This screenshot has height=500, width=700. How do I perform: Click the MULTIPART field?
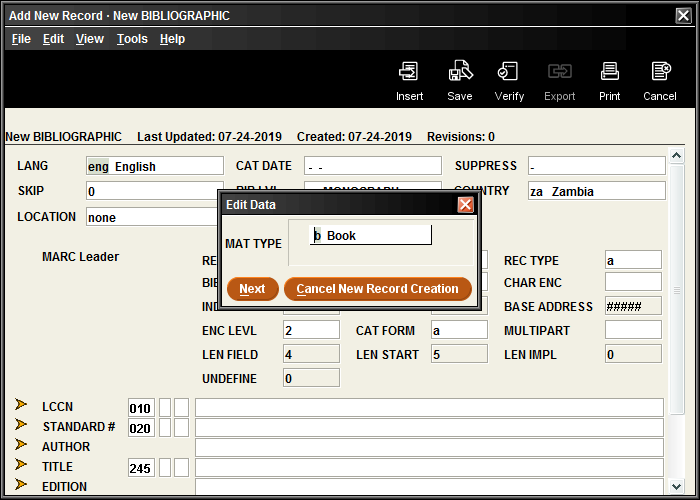tap(633, 330)
